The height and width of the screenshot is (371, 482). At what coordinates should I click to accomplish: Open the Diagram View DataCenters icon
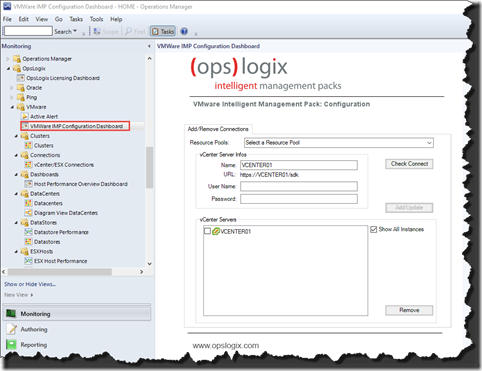(28, 213)
